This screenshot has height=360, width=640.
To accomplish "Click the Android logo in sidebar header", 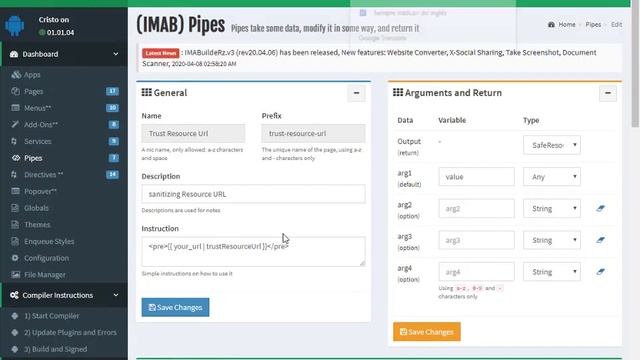I will click(x=15, y=26).
